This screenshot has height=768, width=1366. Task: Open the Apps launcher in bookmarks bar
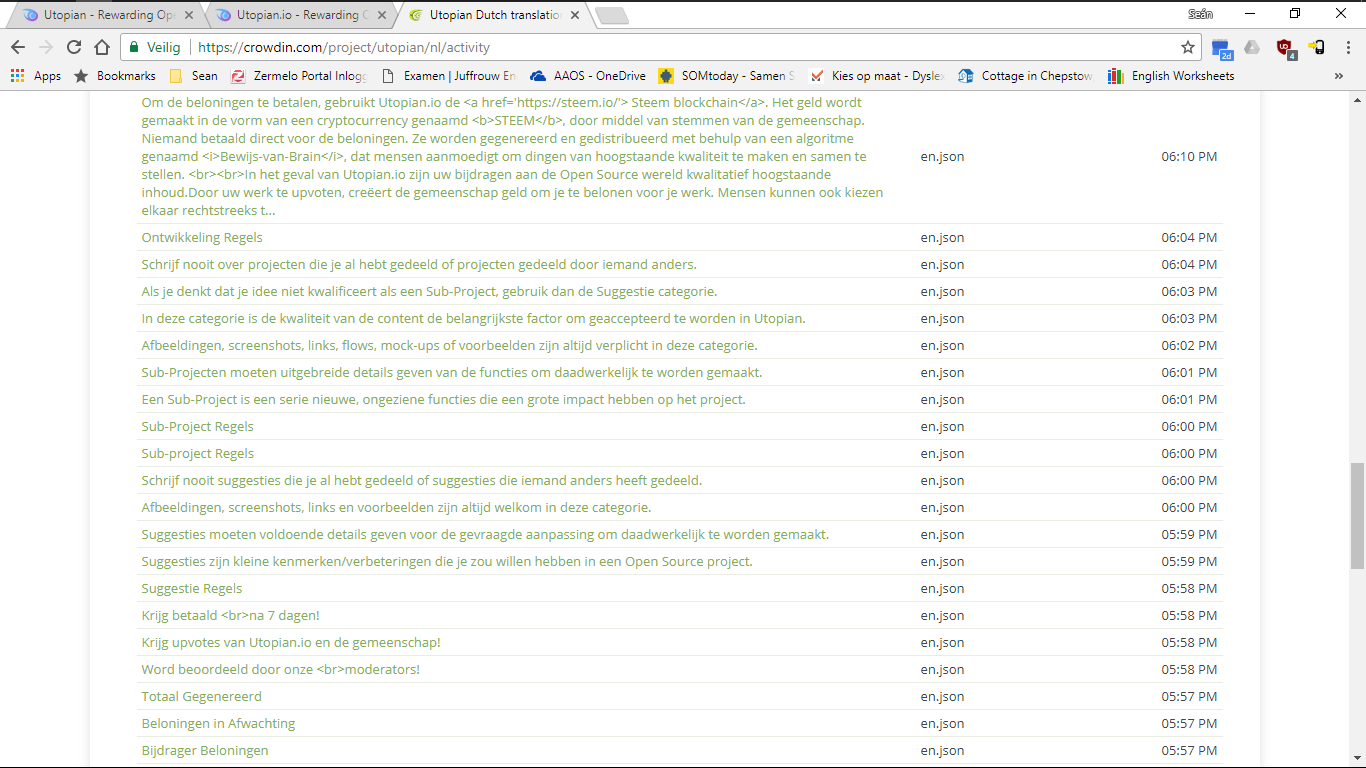point(35,76)
